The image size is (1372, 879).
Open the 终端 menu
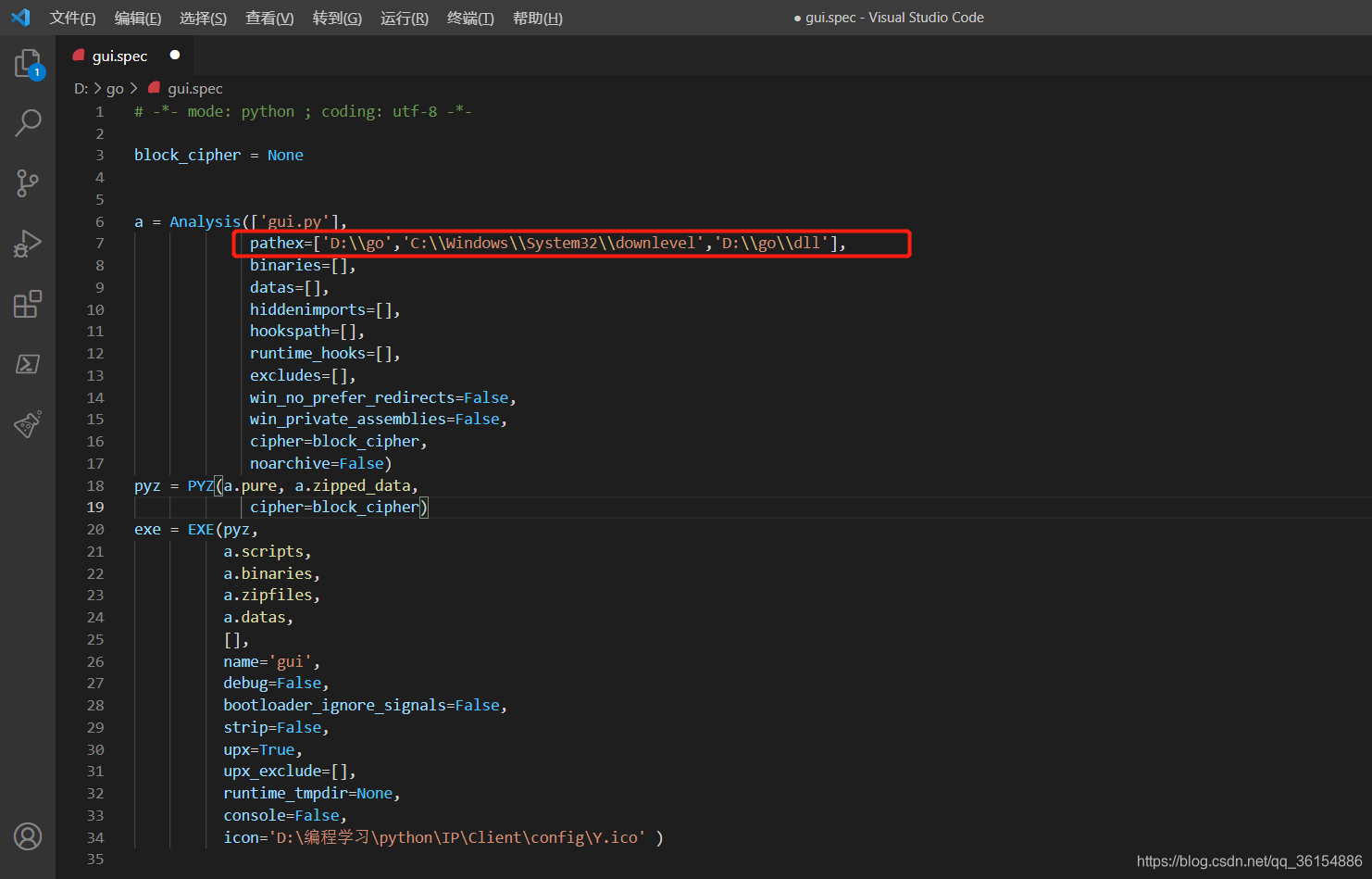[469, 18]
